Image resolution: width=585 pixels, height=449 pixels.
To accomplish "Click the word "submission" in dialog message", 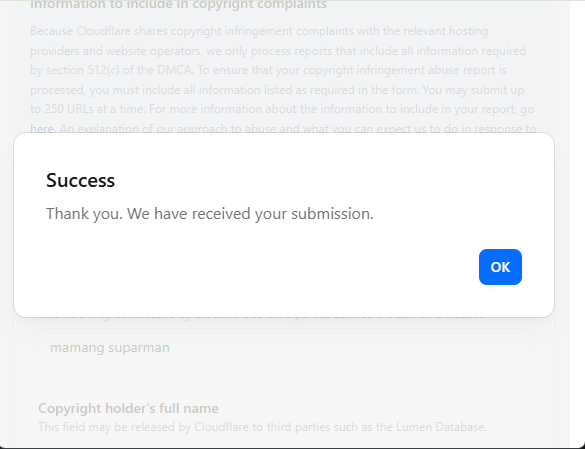I will pyautogui.click(x=330, y=214).
